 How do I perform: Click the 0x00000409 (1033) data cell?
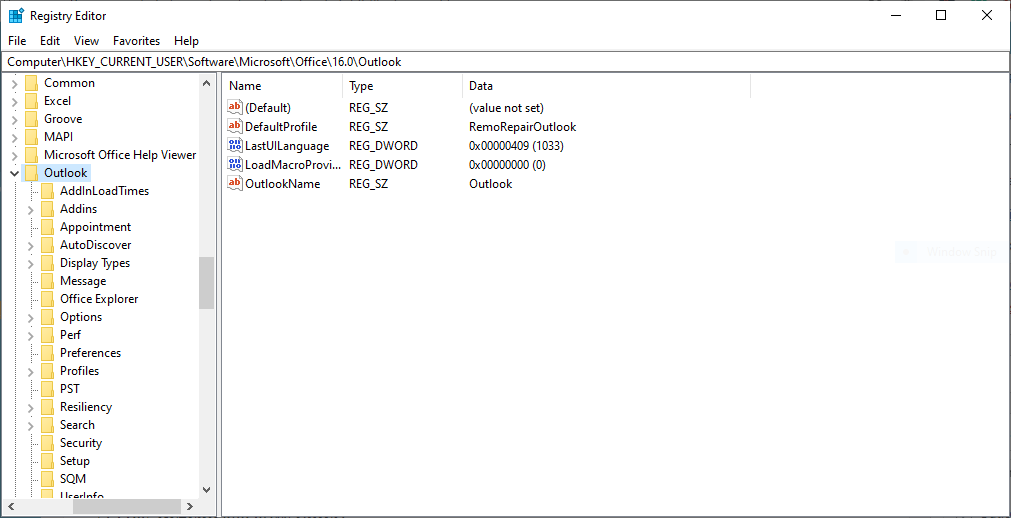(x=516, y=146)
